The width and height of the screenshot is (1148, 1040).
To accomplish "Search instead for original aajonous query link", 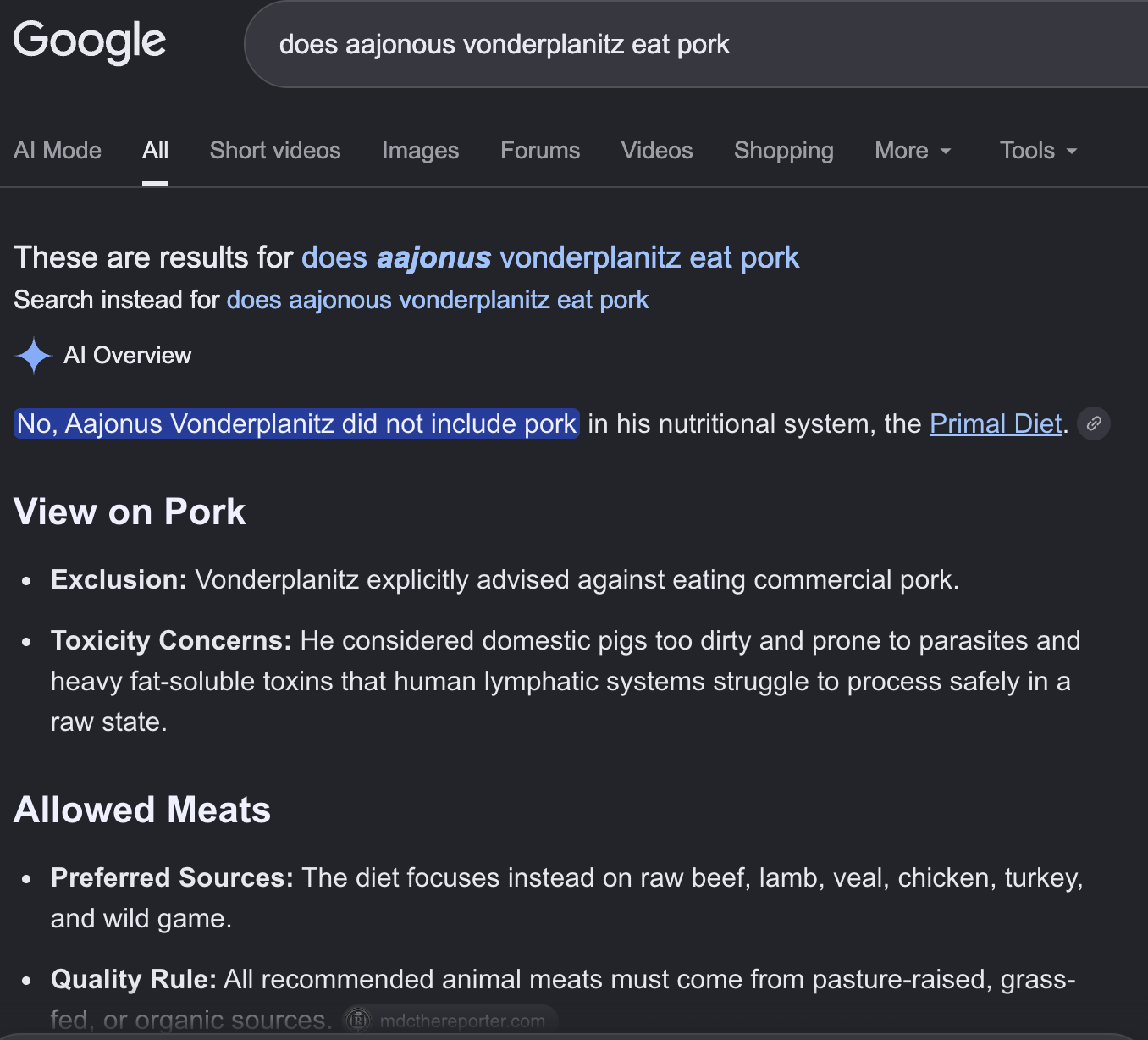I will 438,300.
